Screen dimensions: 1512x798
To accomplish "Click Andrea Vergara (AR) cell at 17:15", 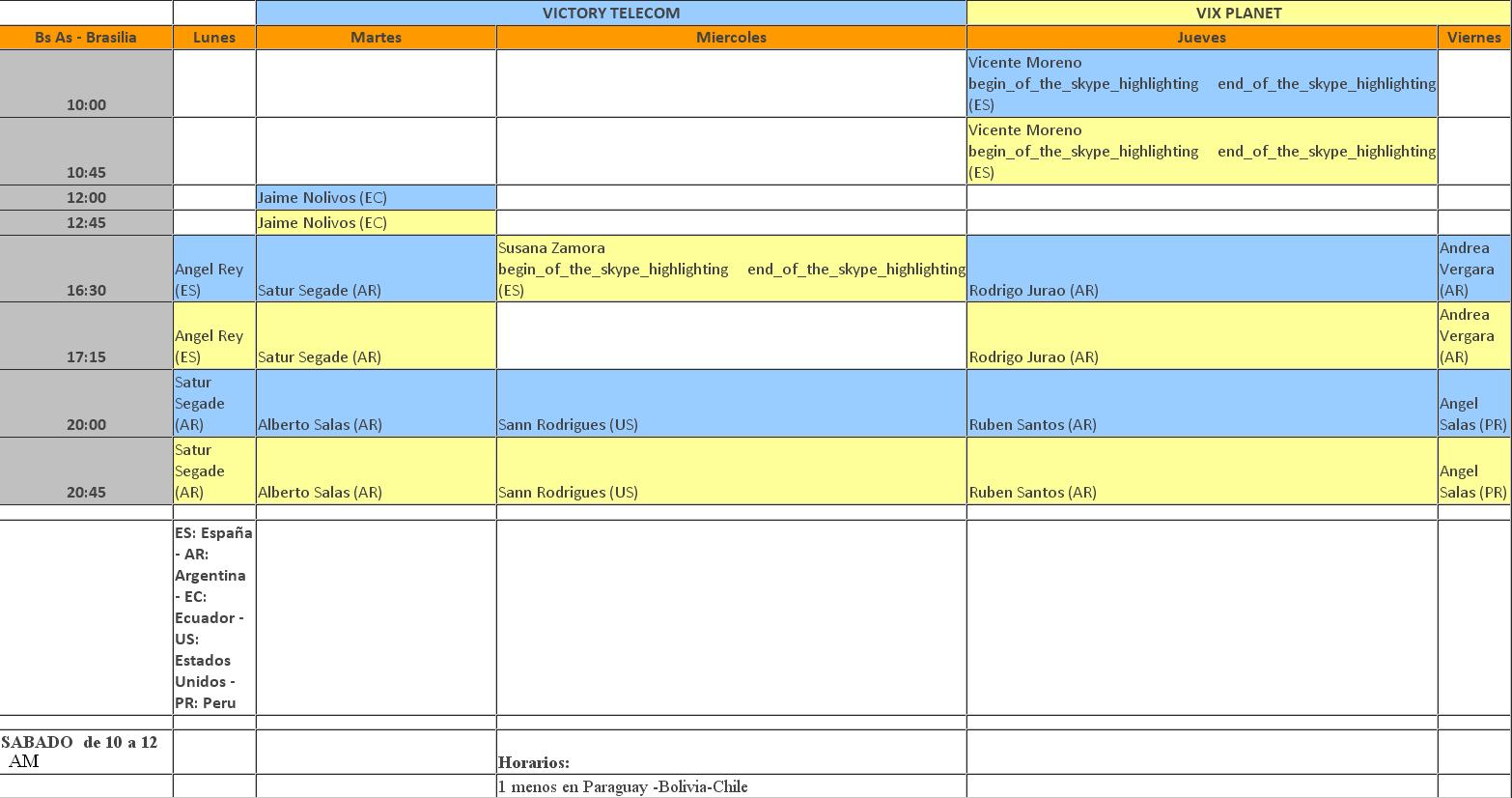I will tap(1474, 335).
